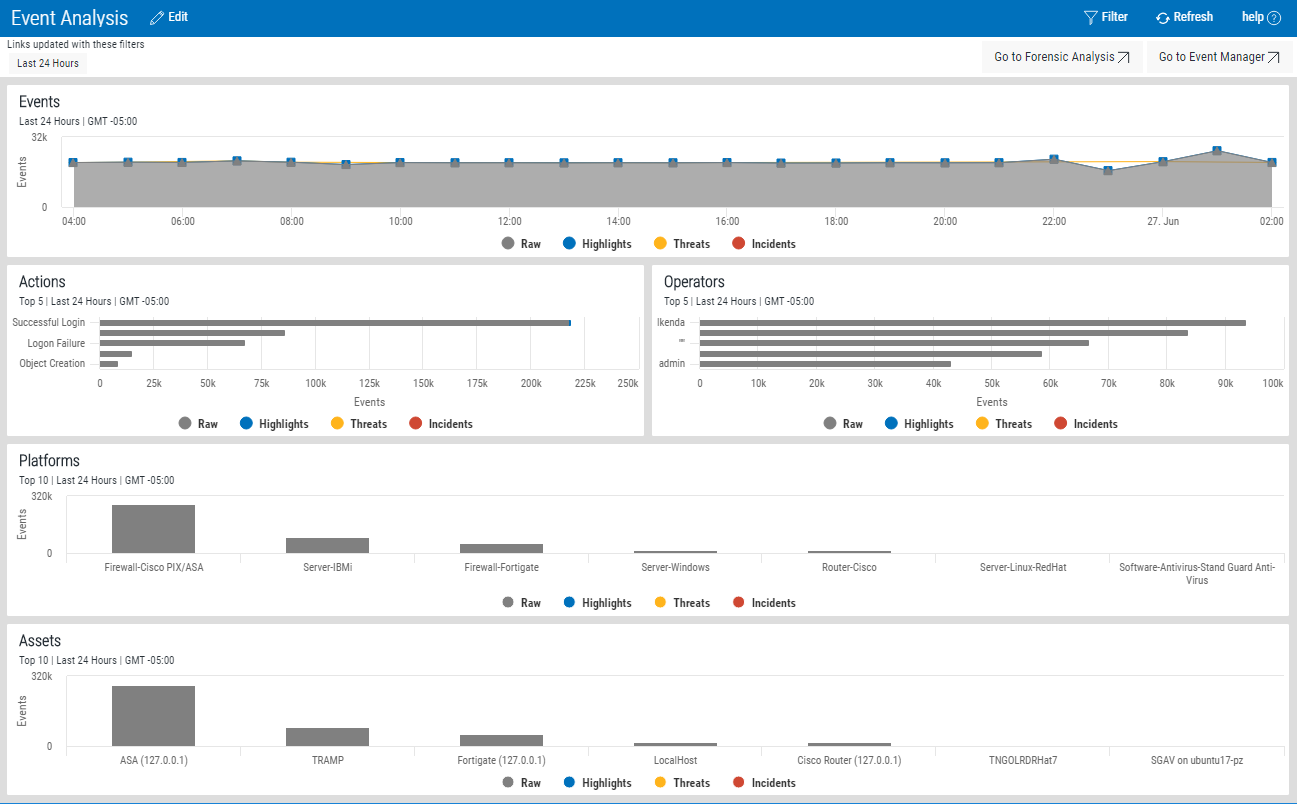This screenshot has width=1297, height=804.
Task: Click arrow icon on Go to Forensic Analysis
Action: point(1124,58)
